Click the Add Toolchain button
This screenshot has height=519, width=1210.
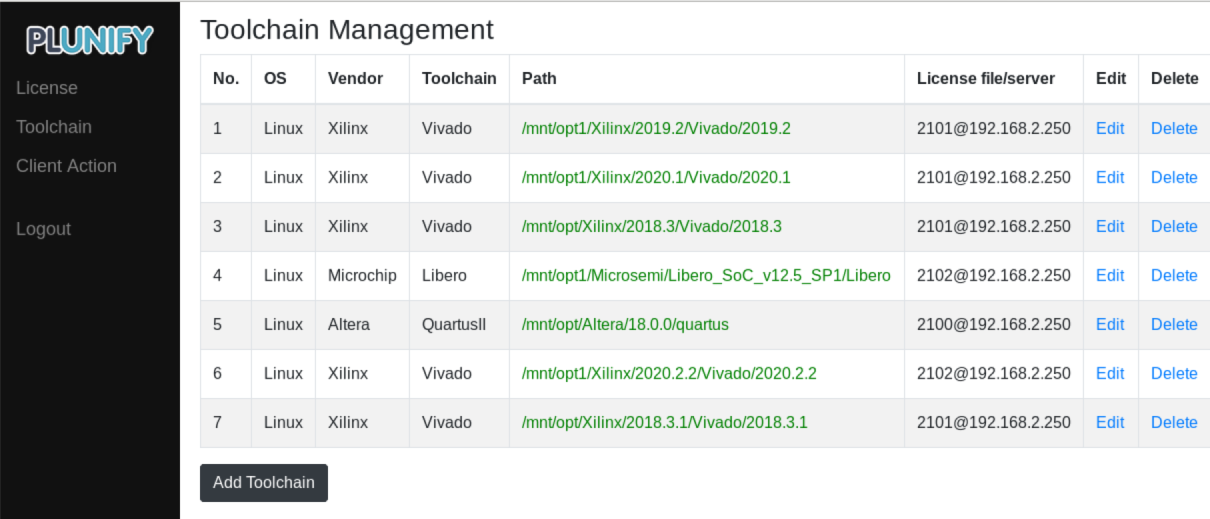pyautogui.click(x=264, y=482)
